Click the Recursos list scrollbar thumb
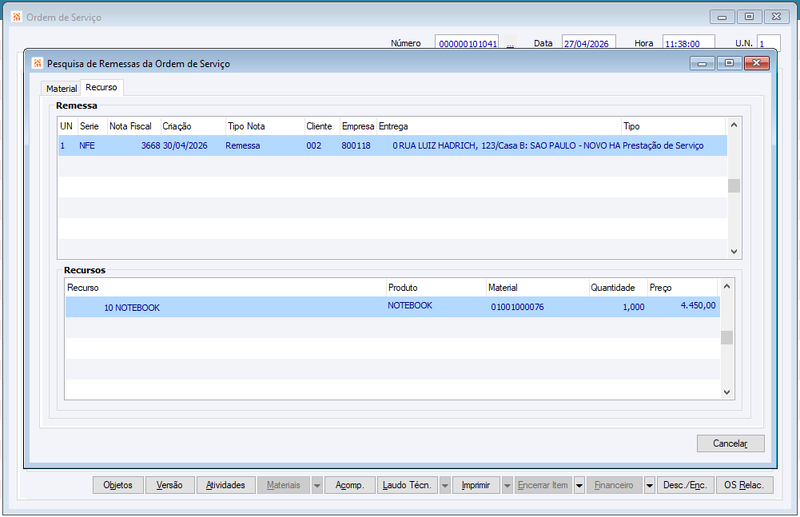Viewport: 800px width, 517px height. (x=727, y=337)
